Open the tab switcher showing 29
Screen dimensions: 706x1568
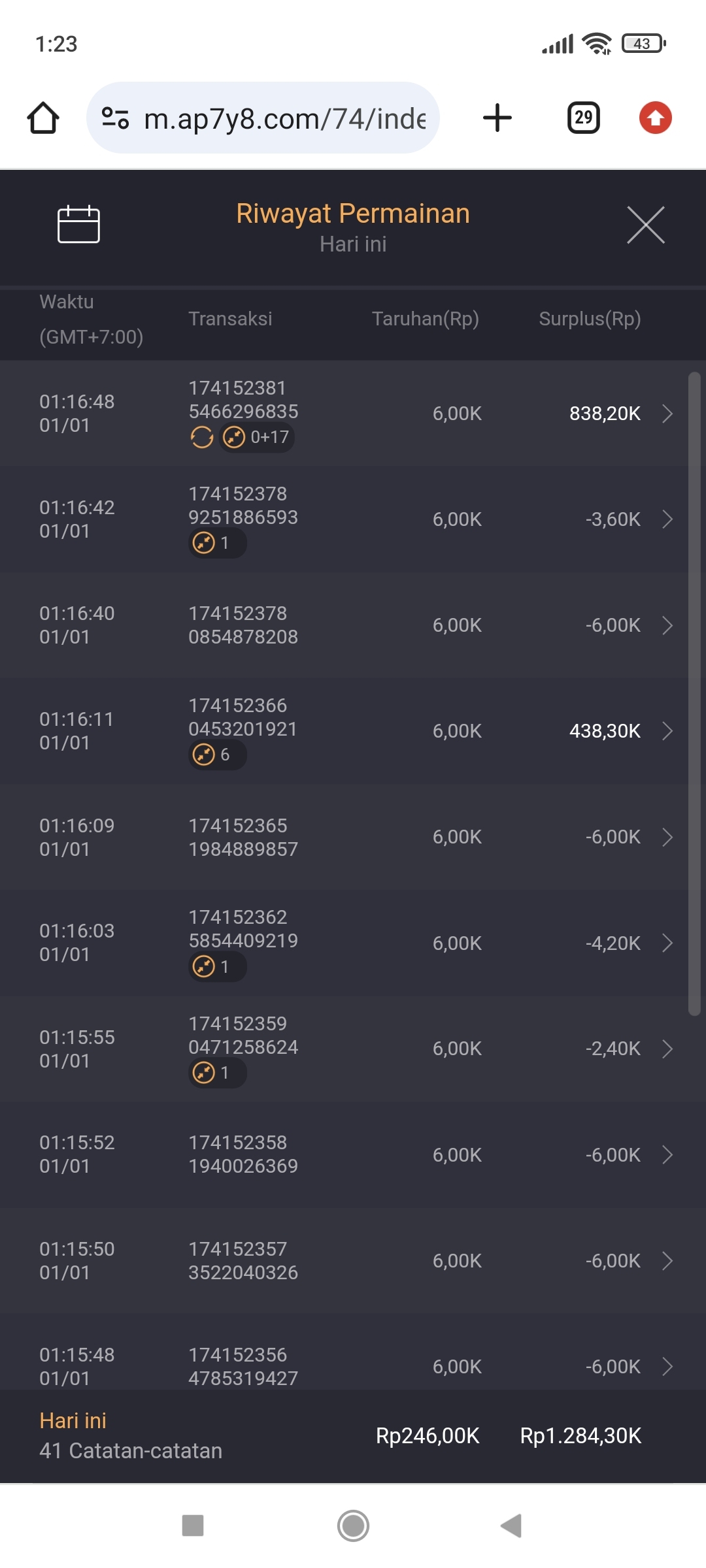pyautogui.click(x=583, y=118)
